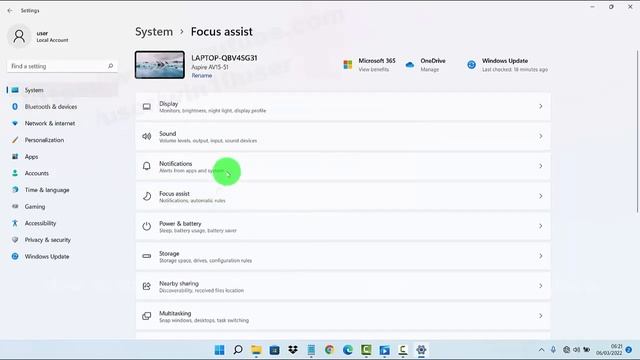Launch Microsoft Edge from the taskbar
The width and height of the screenshot is (640, 360).
point(348,350)
